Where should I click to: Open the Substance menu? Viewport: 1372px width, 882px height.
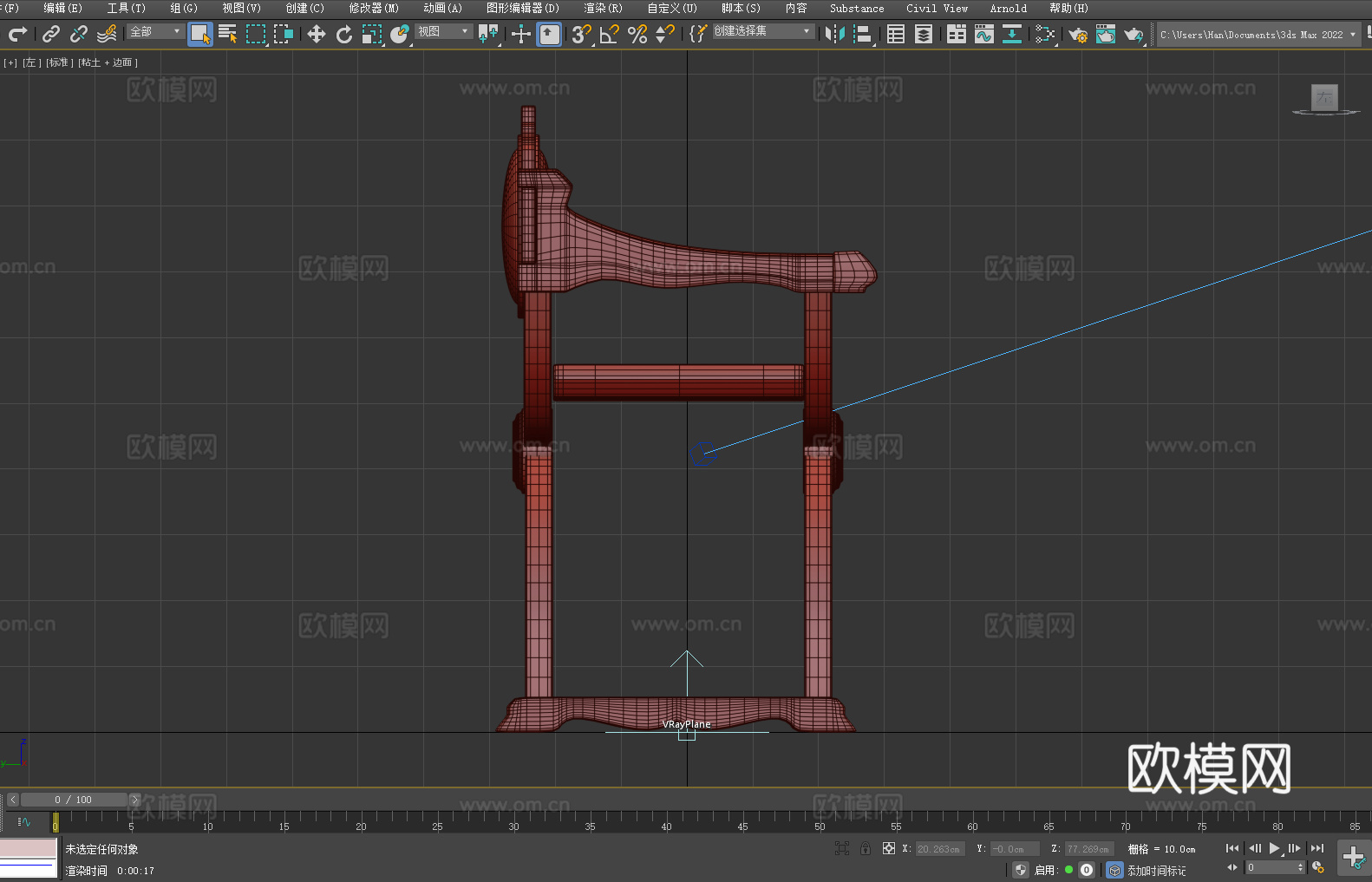(x=857, y=8)
